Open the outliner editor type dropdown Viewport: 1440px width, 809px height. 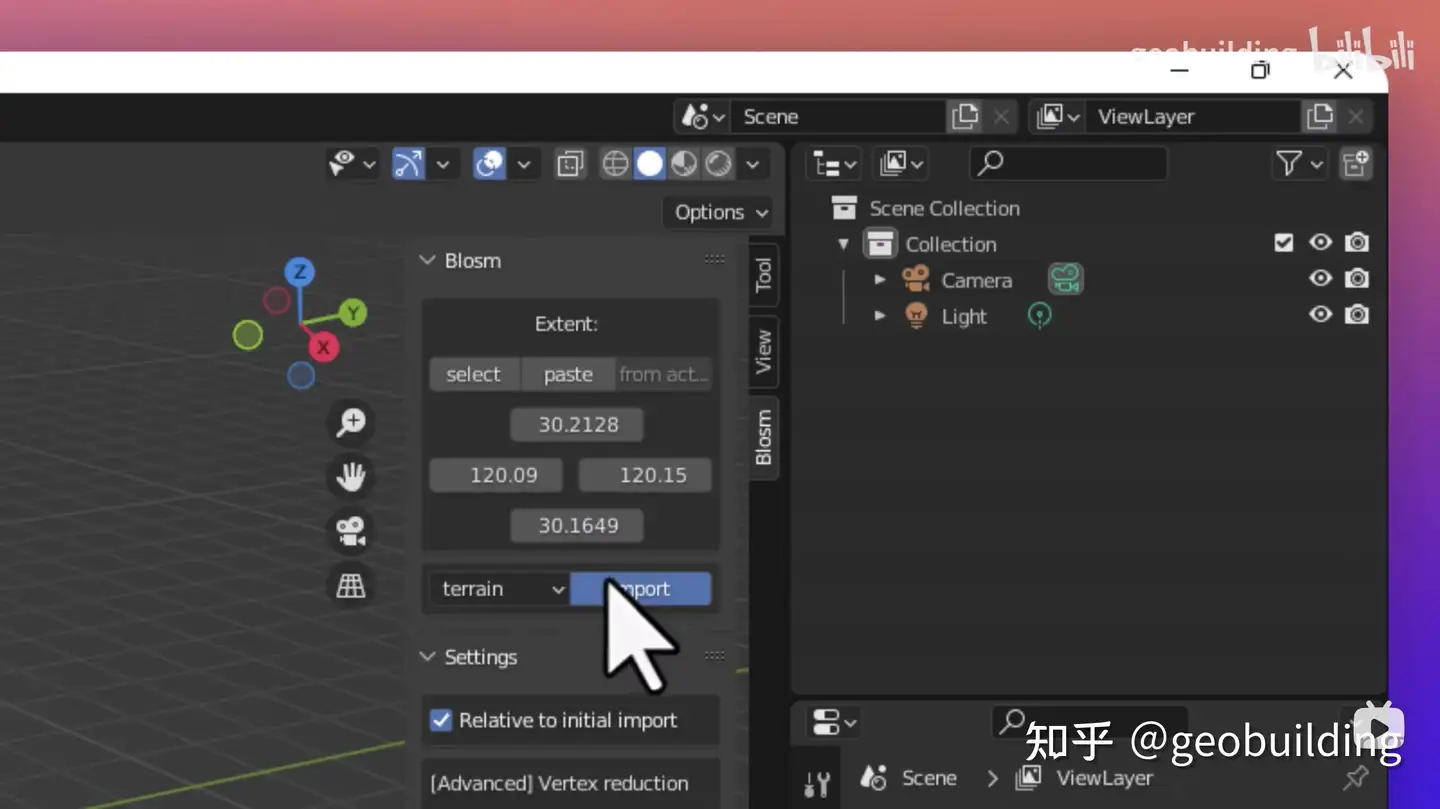836,163
